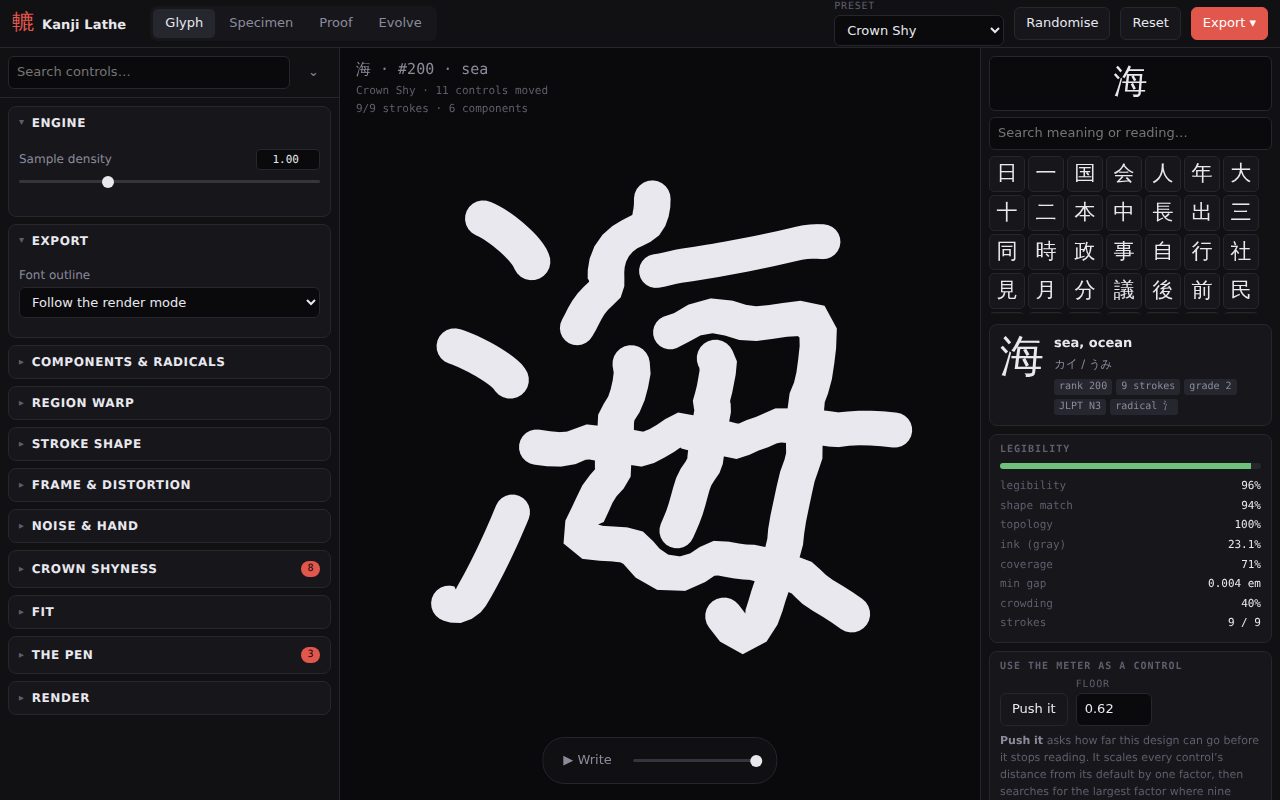The image size is (1280, 800).
Task: Select the 一 kanji tile
Action: pyautogui.click(x=1046, y=173)
